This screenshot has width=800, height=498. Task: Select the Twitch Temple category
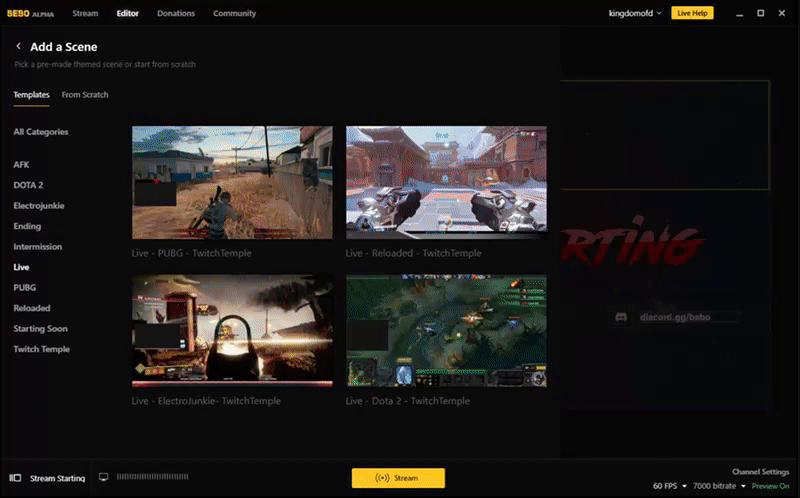point(42,349)
